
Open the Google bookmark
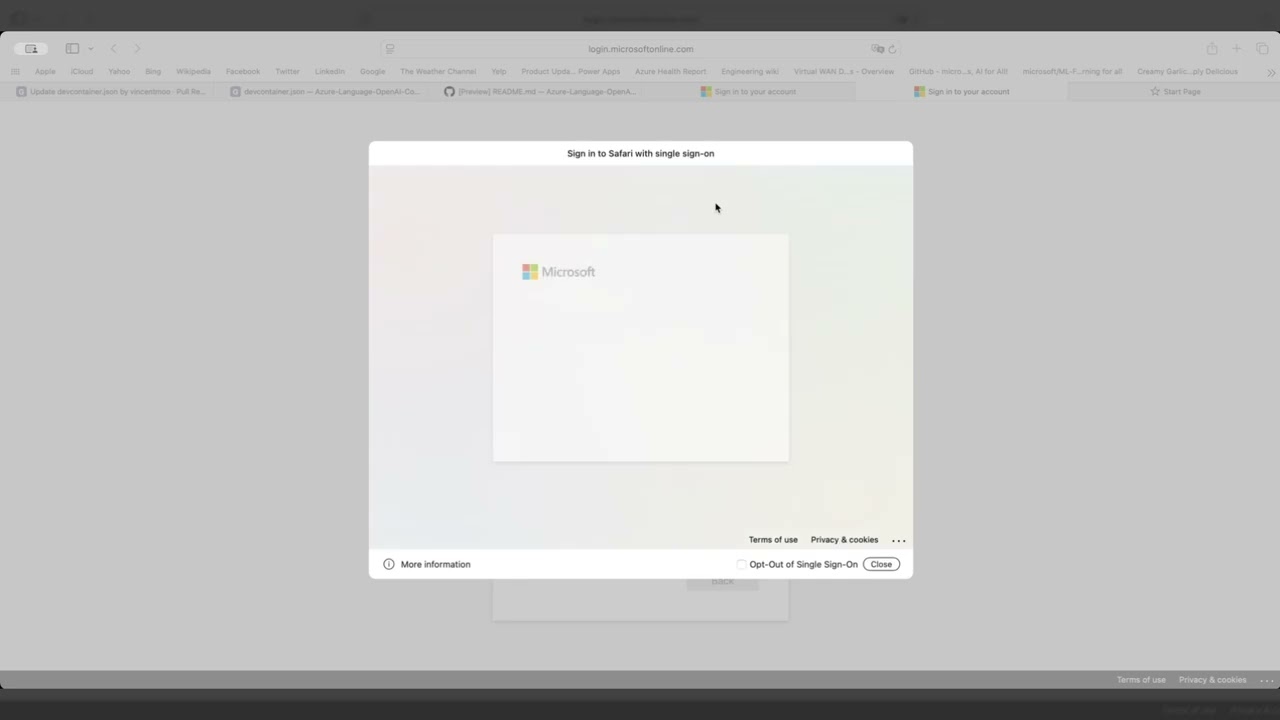pos(373,71)
